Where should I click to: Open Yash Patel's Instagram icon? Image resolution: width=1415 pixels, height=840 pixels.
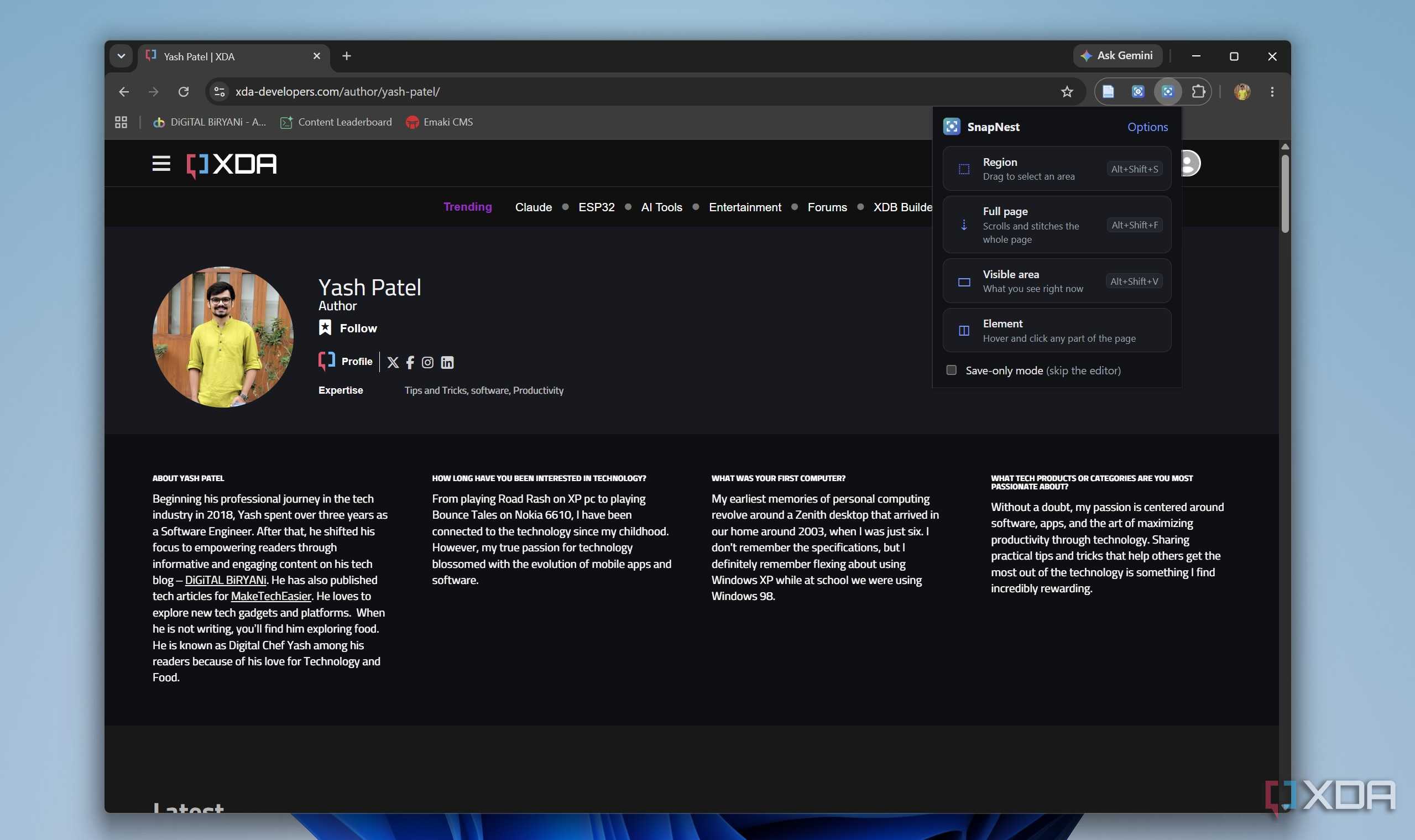(428, 363)
